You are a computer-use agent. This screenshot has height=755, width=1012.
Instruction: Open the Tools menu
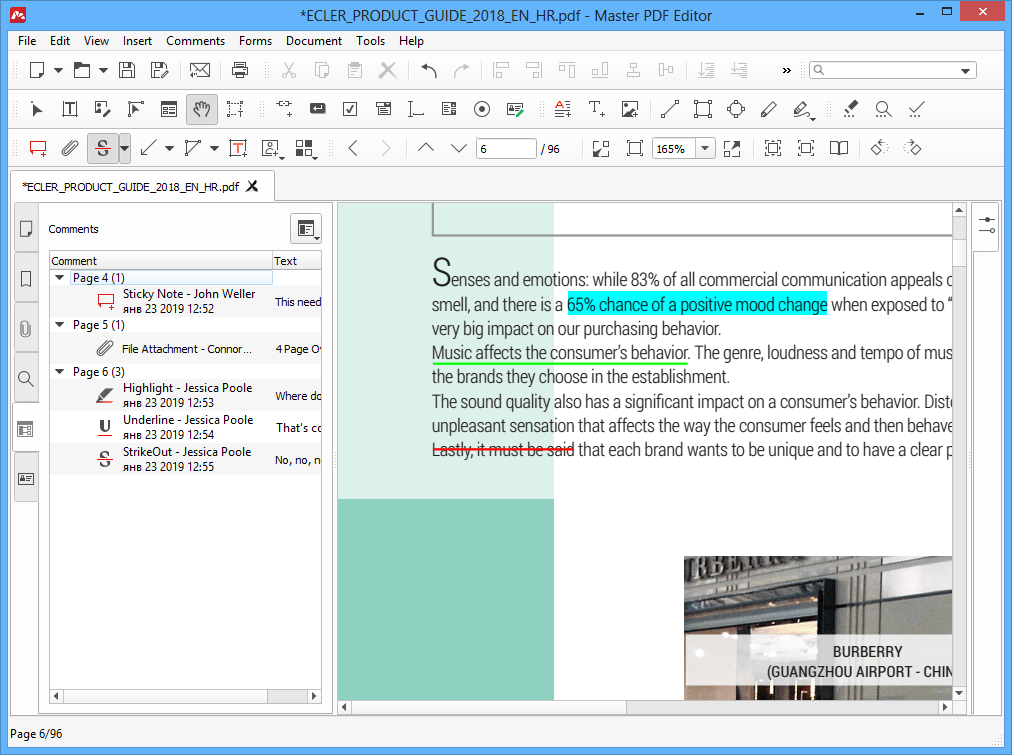pos(370,41)
